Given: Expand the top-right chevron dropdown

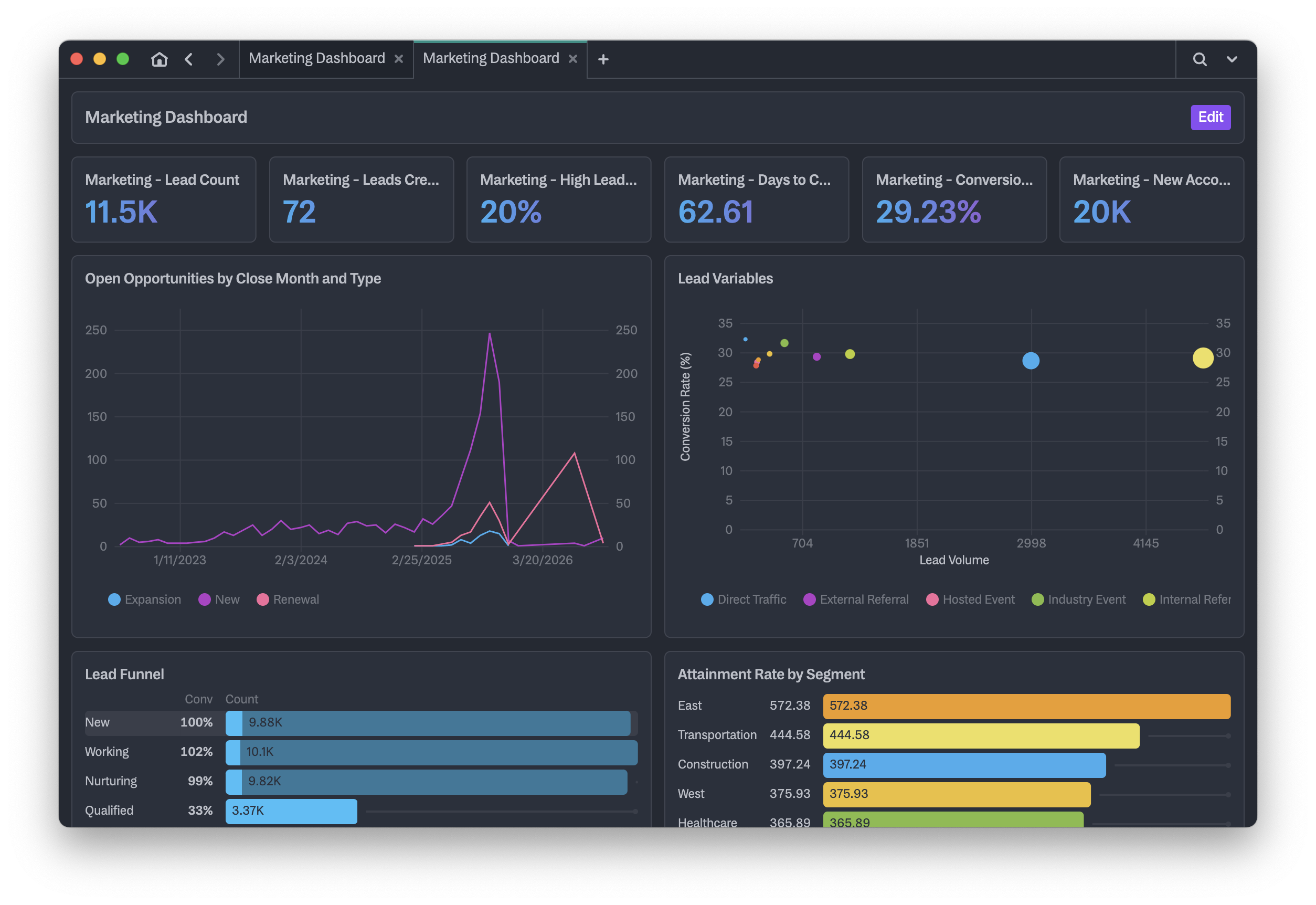Looking at the screenshot, I should click(1232, 59).
